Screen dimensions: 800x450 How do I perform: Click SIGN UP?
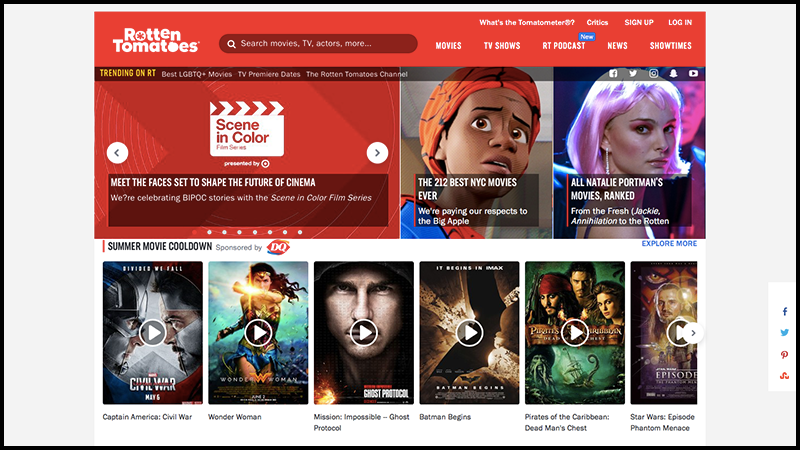[x=639, y=22]
